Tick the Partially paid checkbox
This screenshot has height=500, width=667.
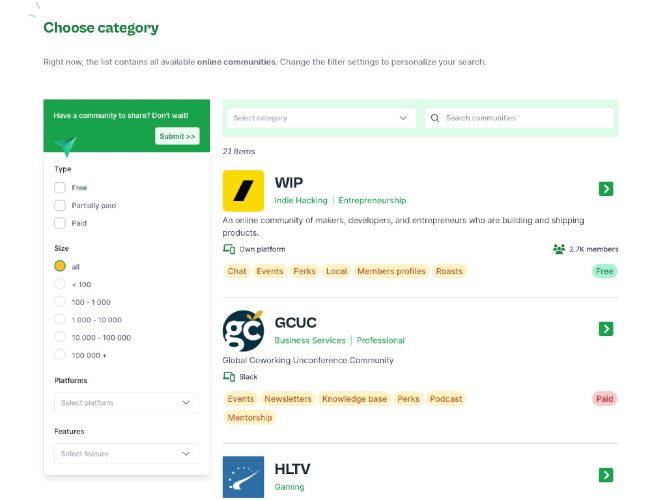click(60, 206)
